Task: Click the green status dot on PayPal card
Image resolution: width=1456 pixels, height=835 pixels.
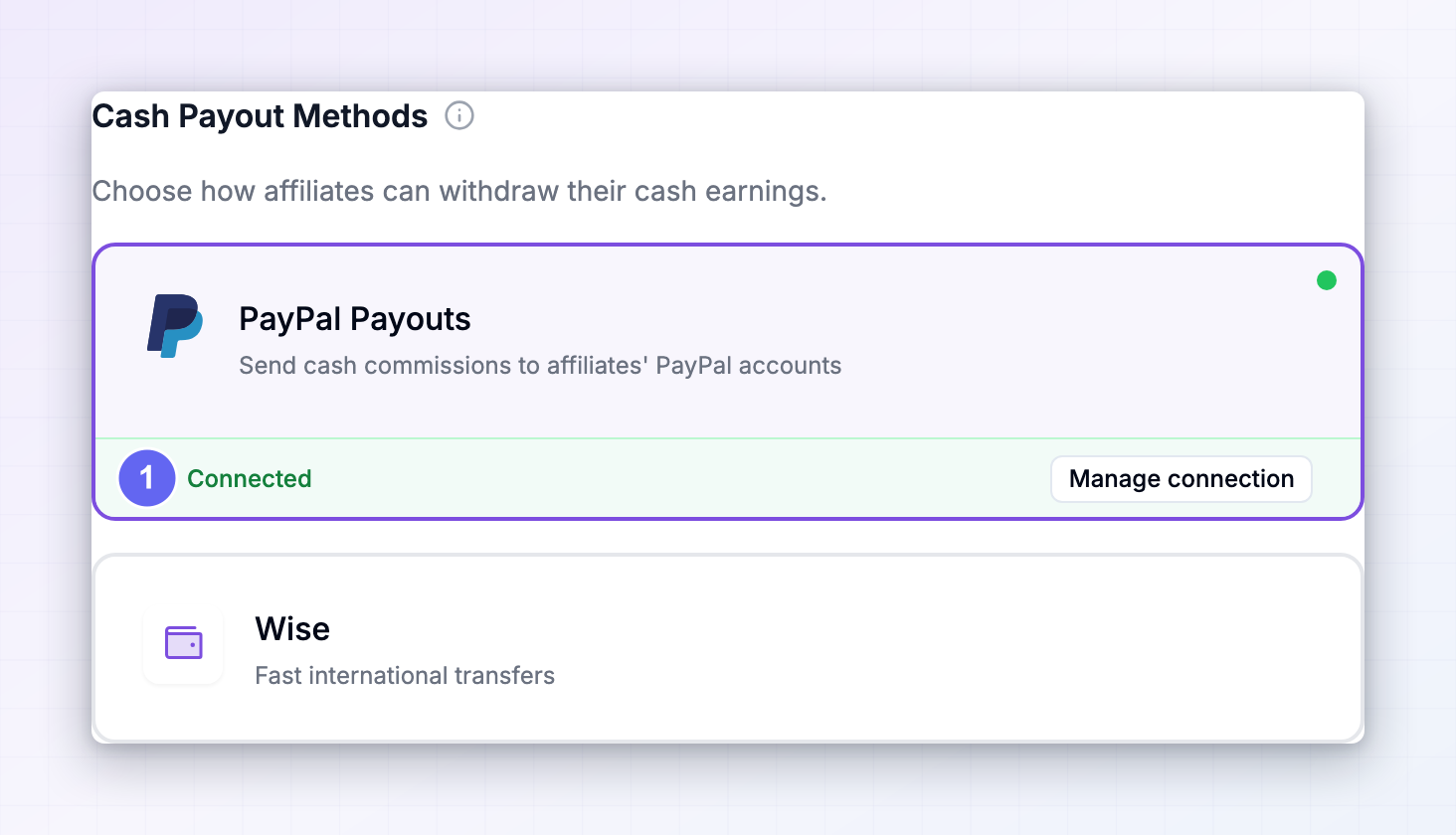Action: click(1327, 280)
